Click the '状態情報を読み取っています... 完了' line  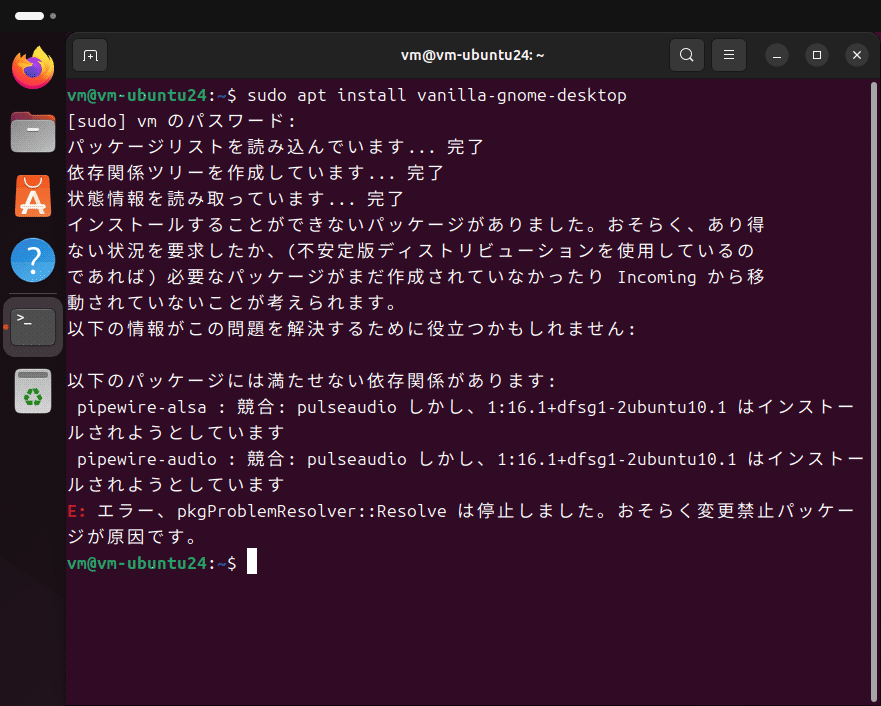(x=236, y=199)
